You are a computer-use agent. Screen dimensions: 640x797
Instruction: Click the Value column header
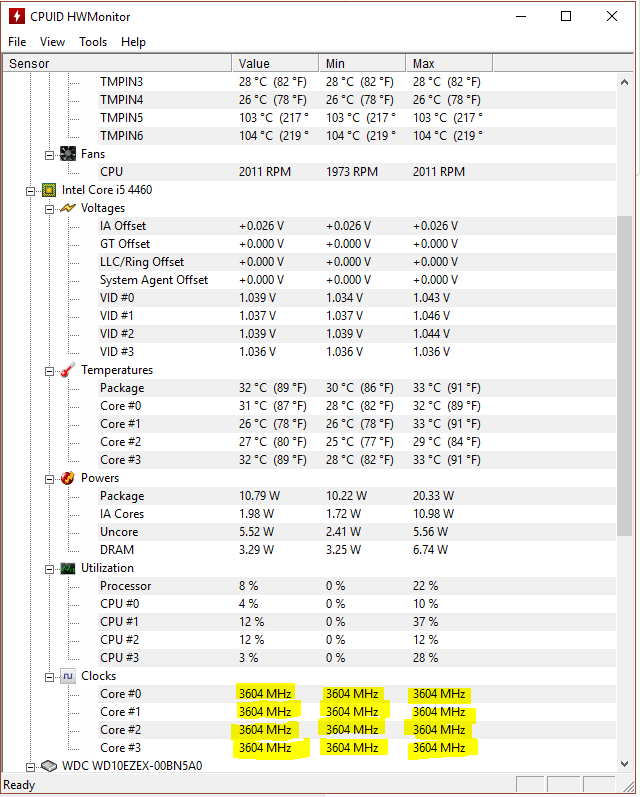[275, 64]
